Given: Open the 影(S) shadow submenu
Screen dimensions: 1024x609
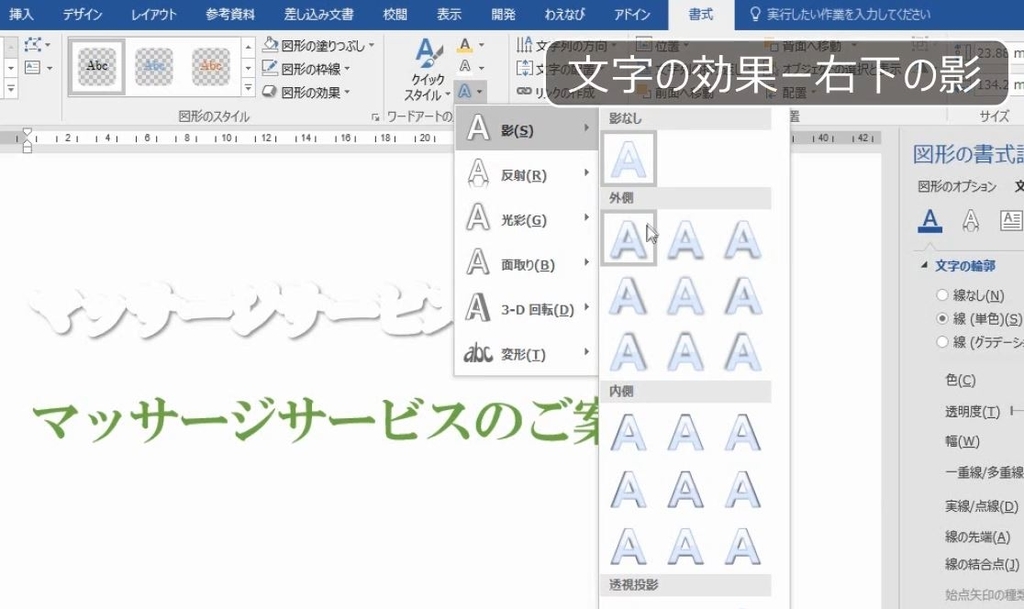Looking at the screenshot, I should point(526,129).
